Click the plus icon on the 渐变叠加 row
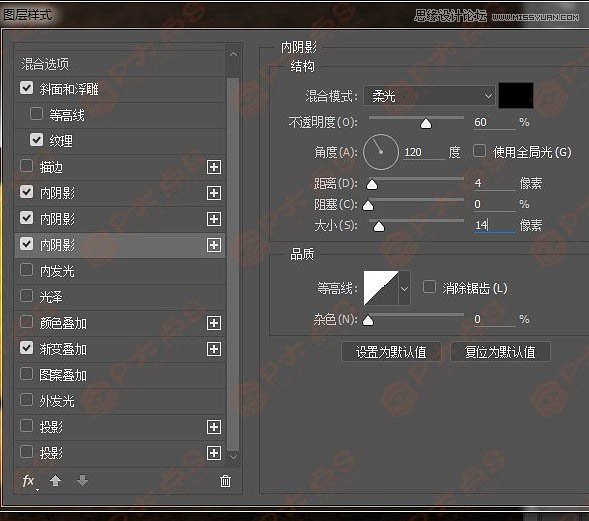589x521 pixels. coord(214,349)
